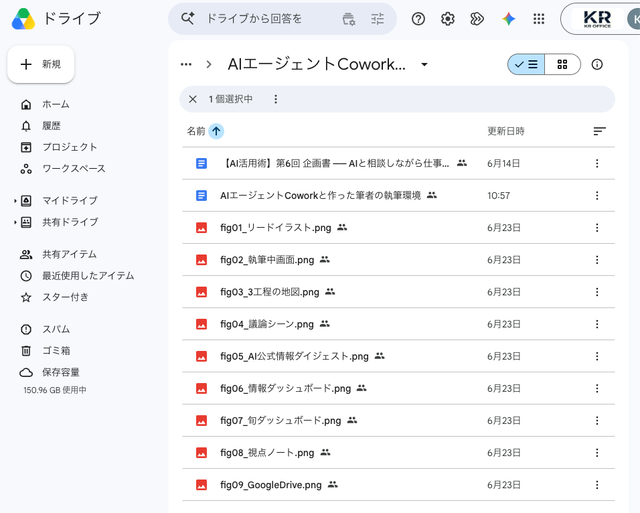Select the file fig06_情報ダッシュボード.png
The height and width of the screenshot is (513, 640).
point(398,389)
